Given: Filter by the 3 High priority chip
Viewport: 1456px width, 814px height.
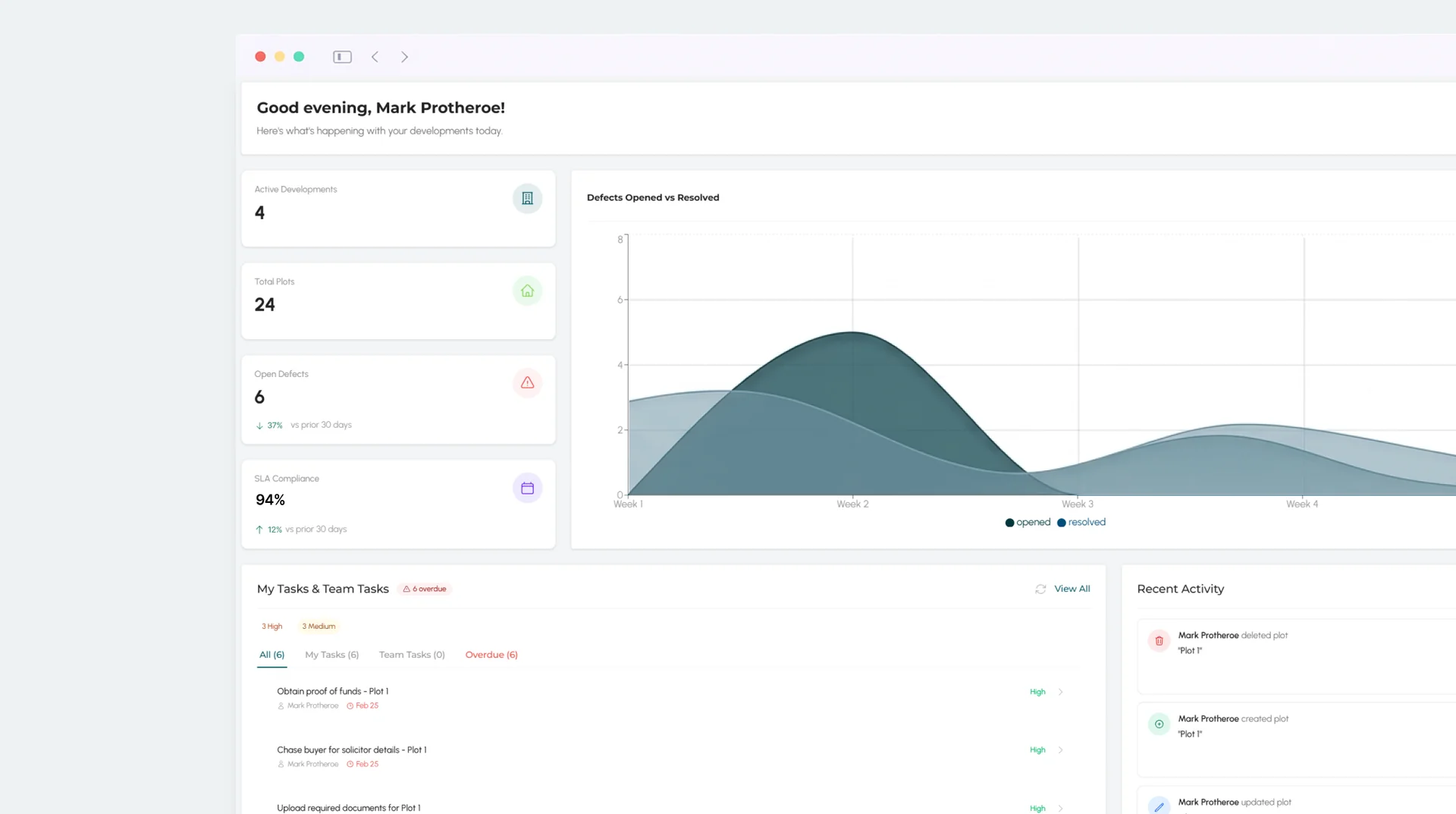Looking at the screenshot, I should point(272,627).
